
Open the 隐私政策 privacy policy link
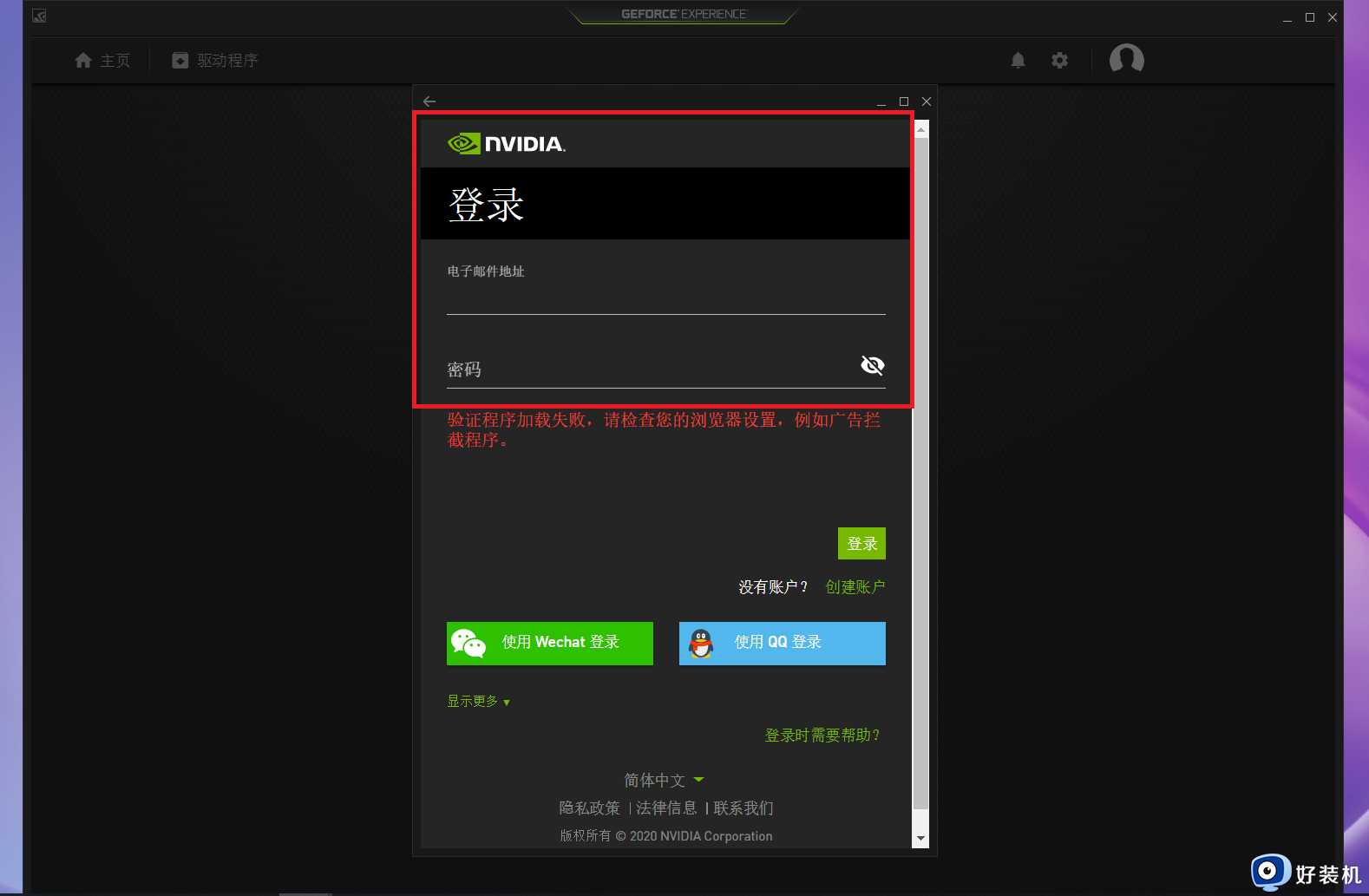click(x=589, y=808)
